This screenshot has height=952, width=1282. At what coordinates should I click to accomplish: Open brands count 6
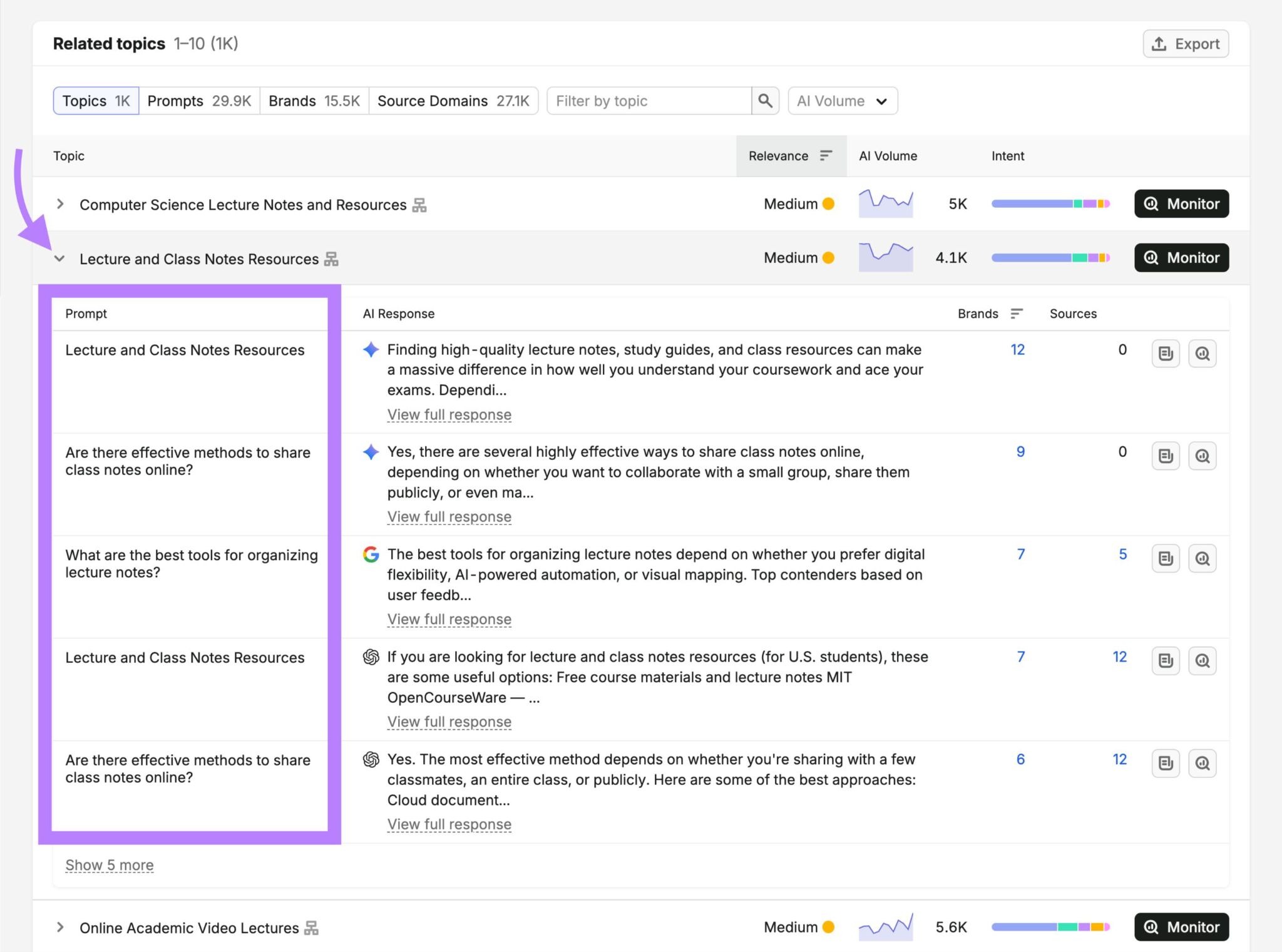tap(1020, 760)
